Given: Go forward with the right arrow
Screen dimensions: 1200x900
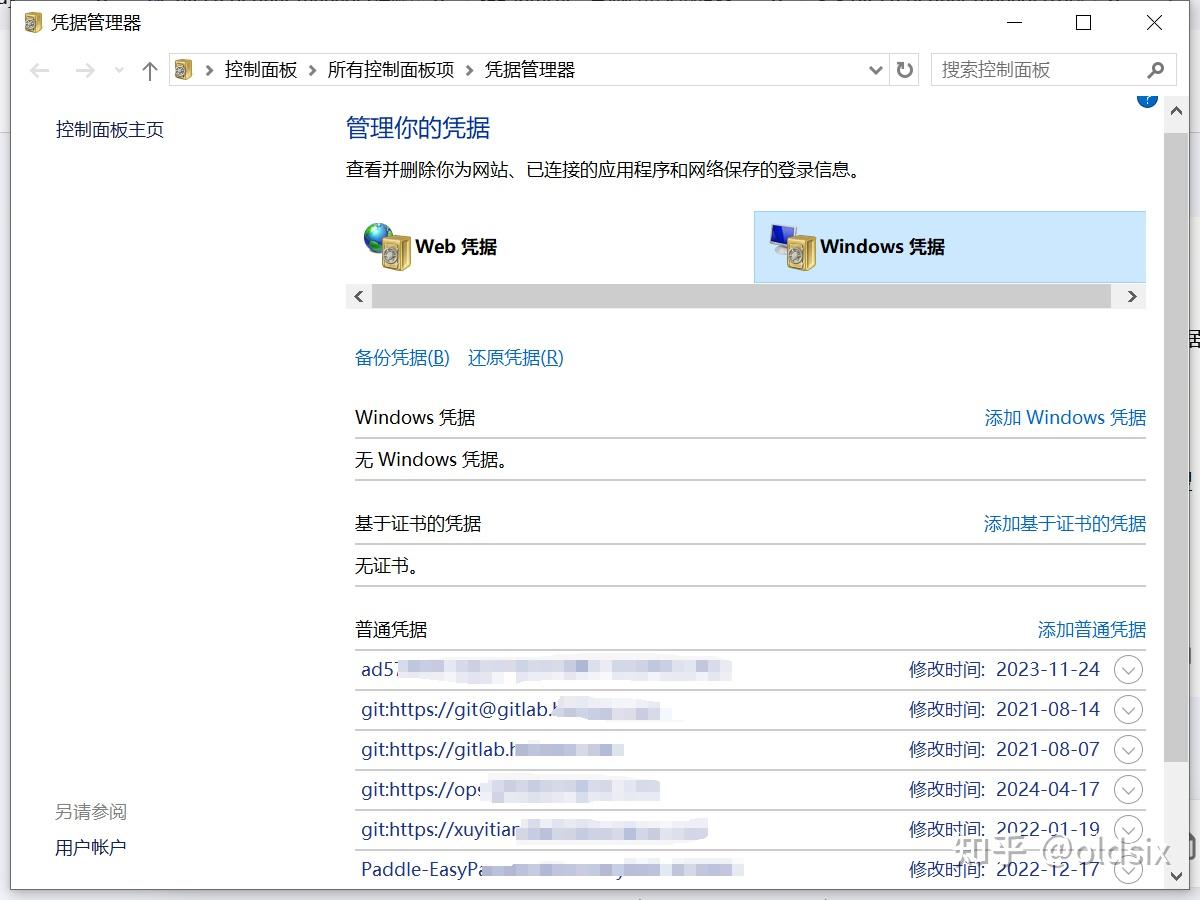Looking at the screenshot, I should tap(85, 70).
